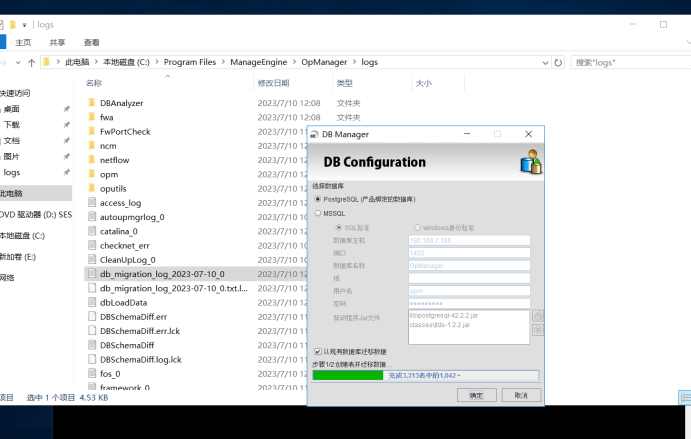Click the migration progress bar
The image size is (691, 439).
pos(425,375)
